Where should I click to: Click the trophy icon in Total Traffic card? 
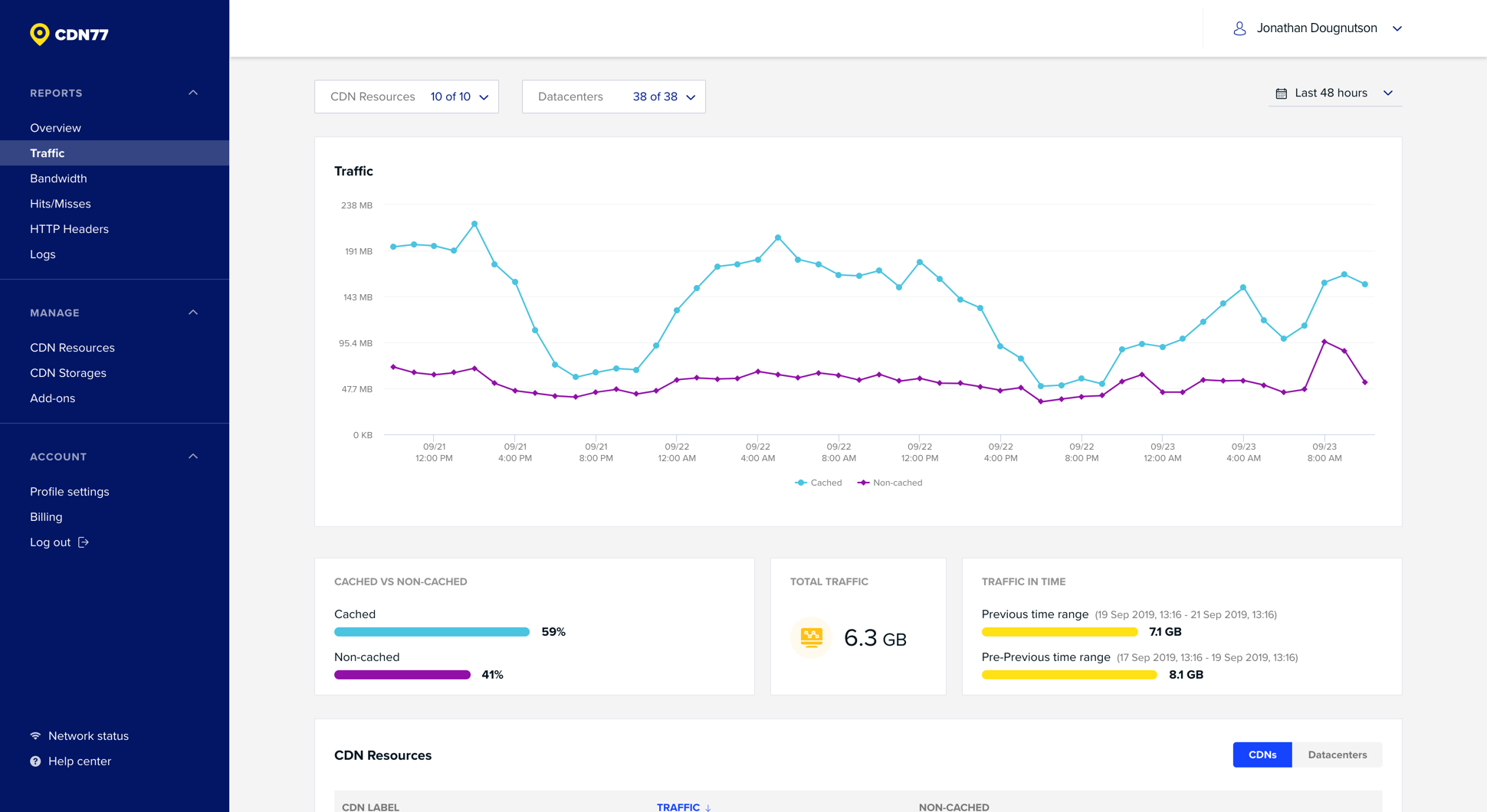click(x=810, y=637)
